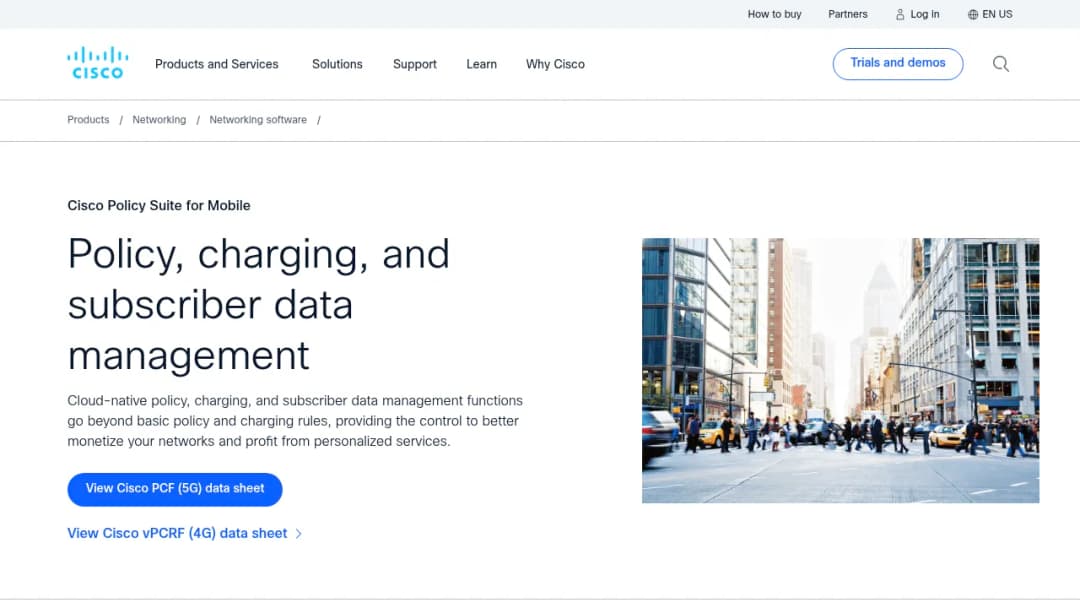Click chevron after vPCRF data sheet link
Viewport: 1080px width, 608px height.
tap(298, 534)
